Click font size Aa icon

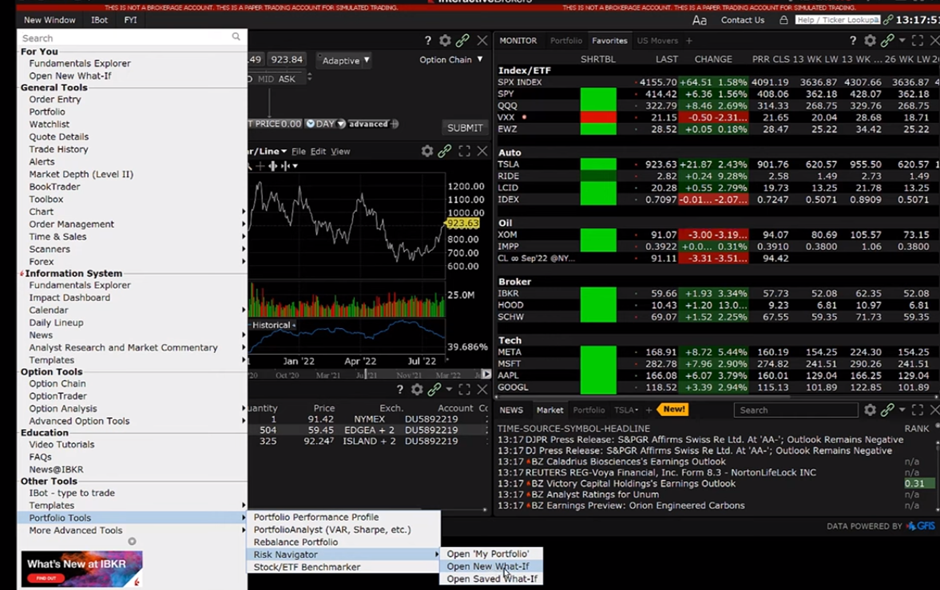pyautogui.click(x=699, y=20)
